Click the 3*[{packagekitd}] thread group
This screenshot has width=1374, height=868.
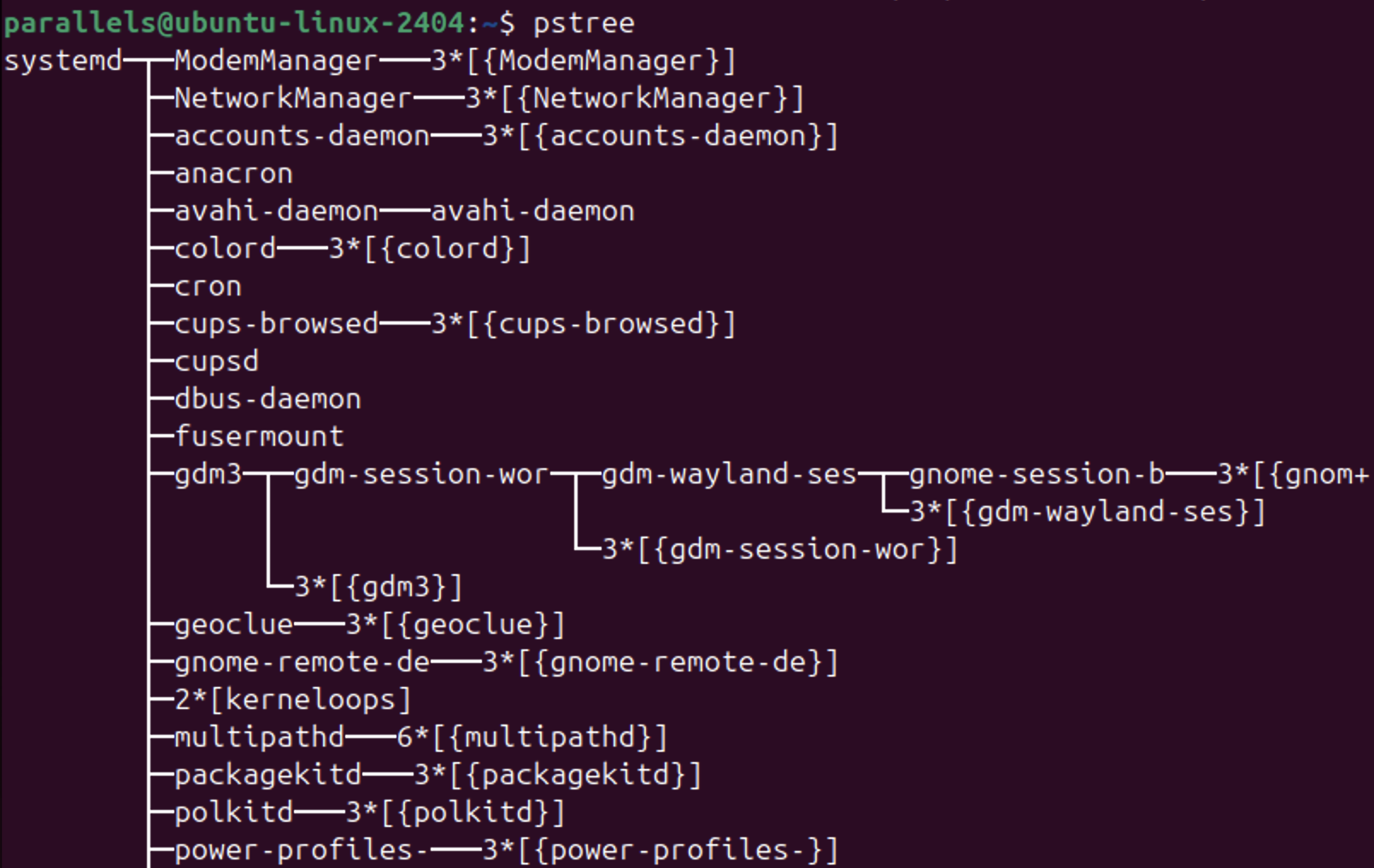tap(558, 776)
